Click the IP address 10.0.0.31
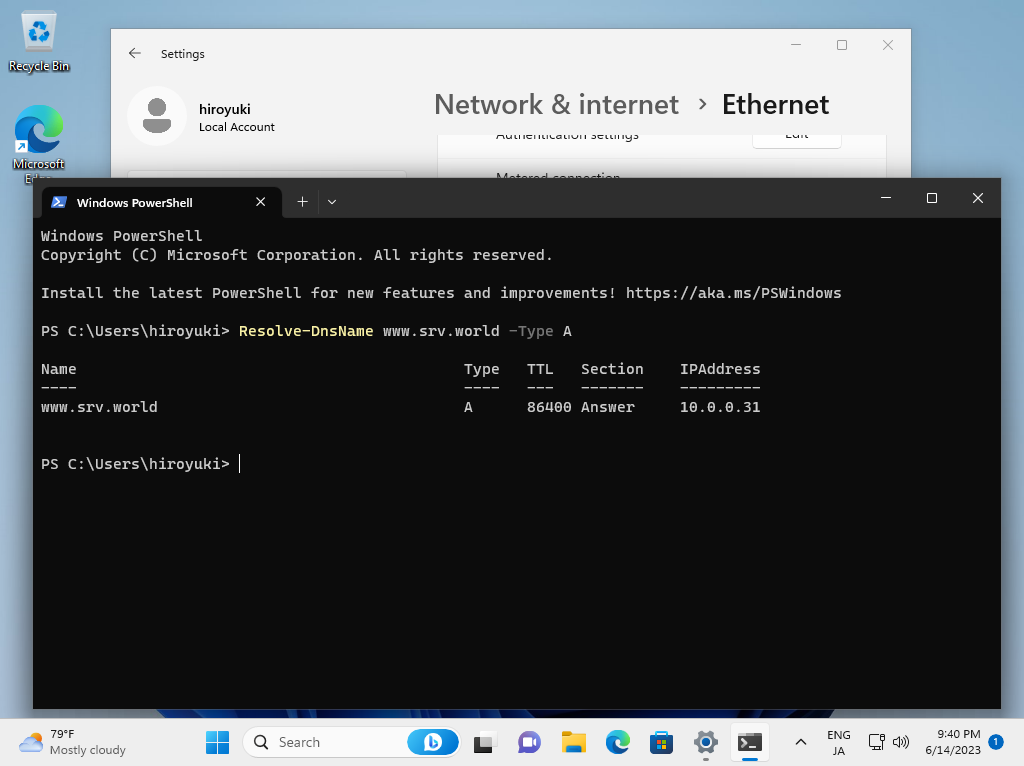Viewport: 1024px width, 766px height. coord(720,407)
